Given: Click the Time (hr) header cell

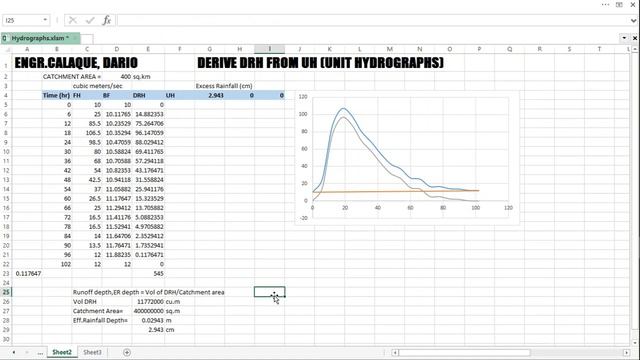Looking at the screenshot, I should coord(56,95).
